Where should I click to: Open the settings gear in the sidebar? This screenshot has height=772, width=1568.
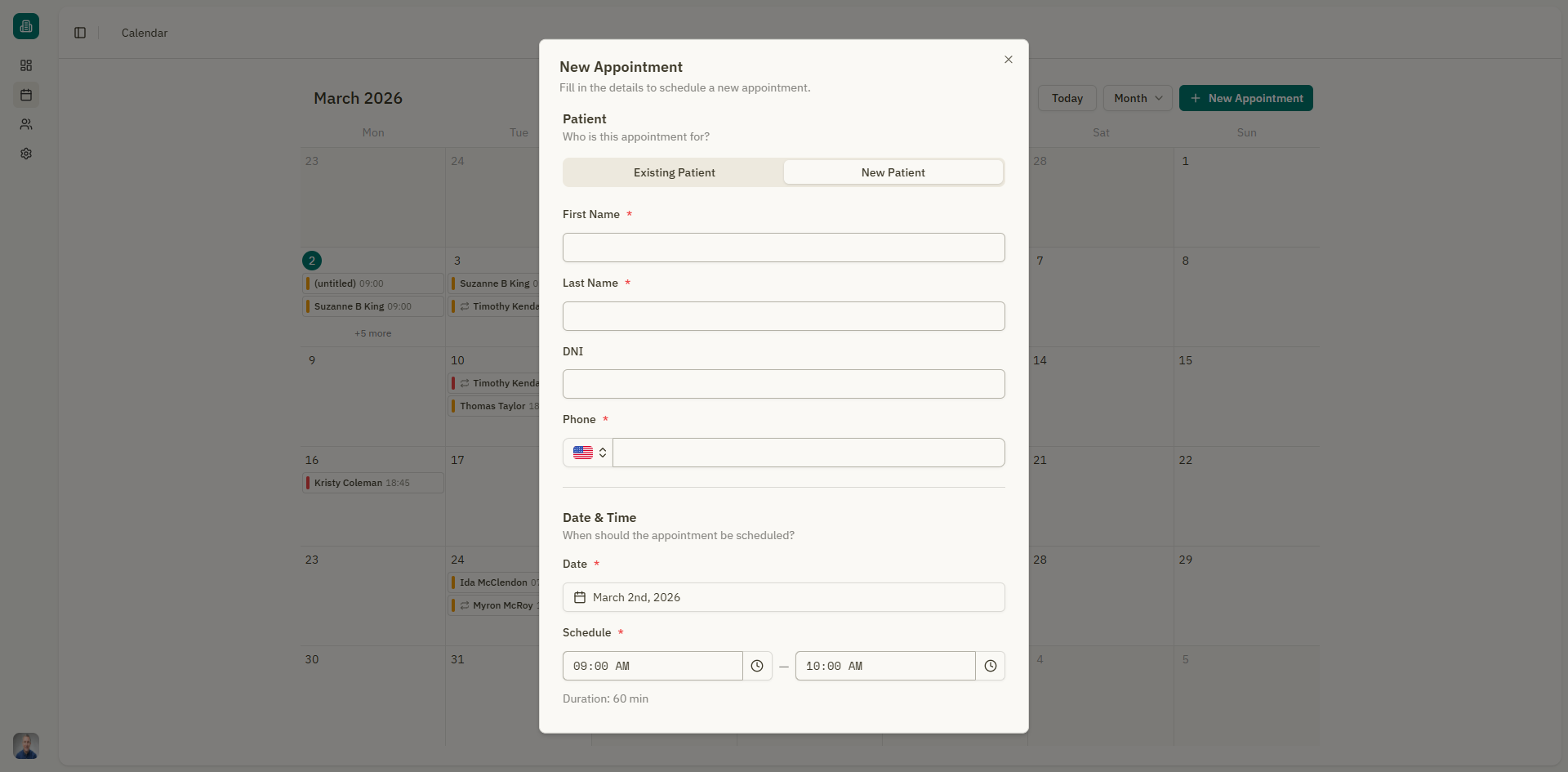[26, 154]
